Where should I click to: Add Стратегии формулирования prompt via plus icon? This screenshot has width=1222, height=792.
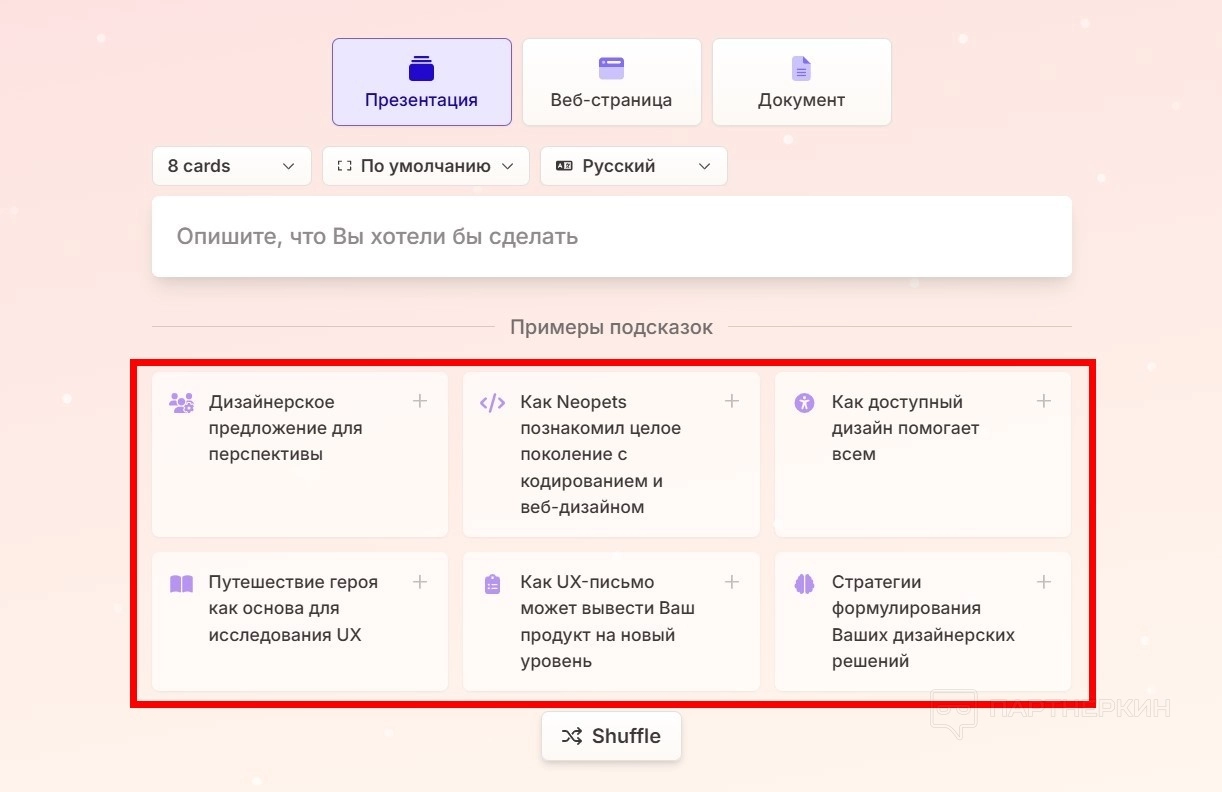tap(1043, 582)
